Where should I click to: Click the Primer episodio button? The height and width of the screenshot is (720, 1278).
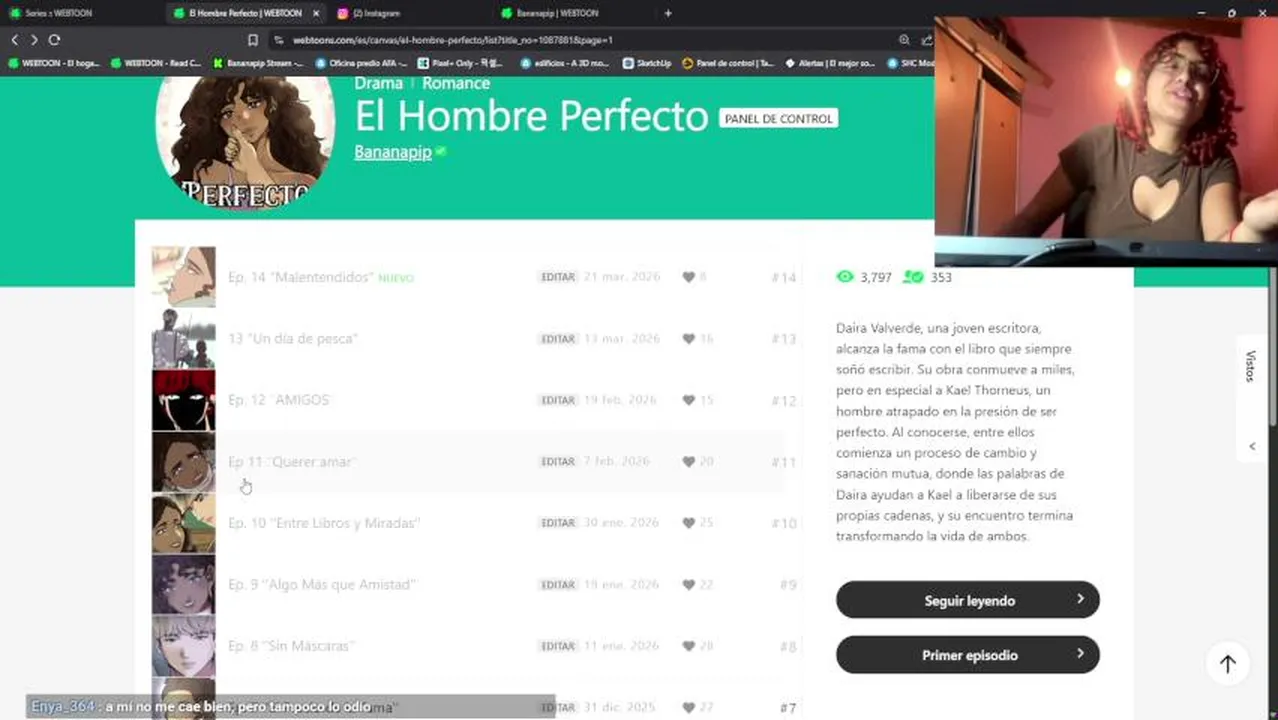pyautogui.click(x=967, y=655)
